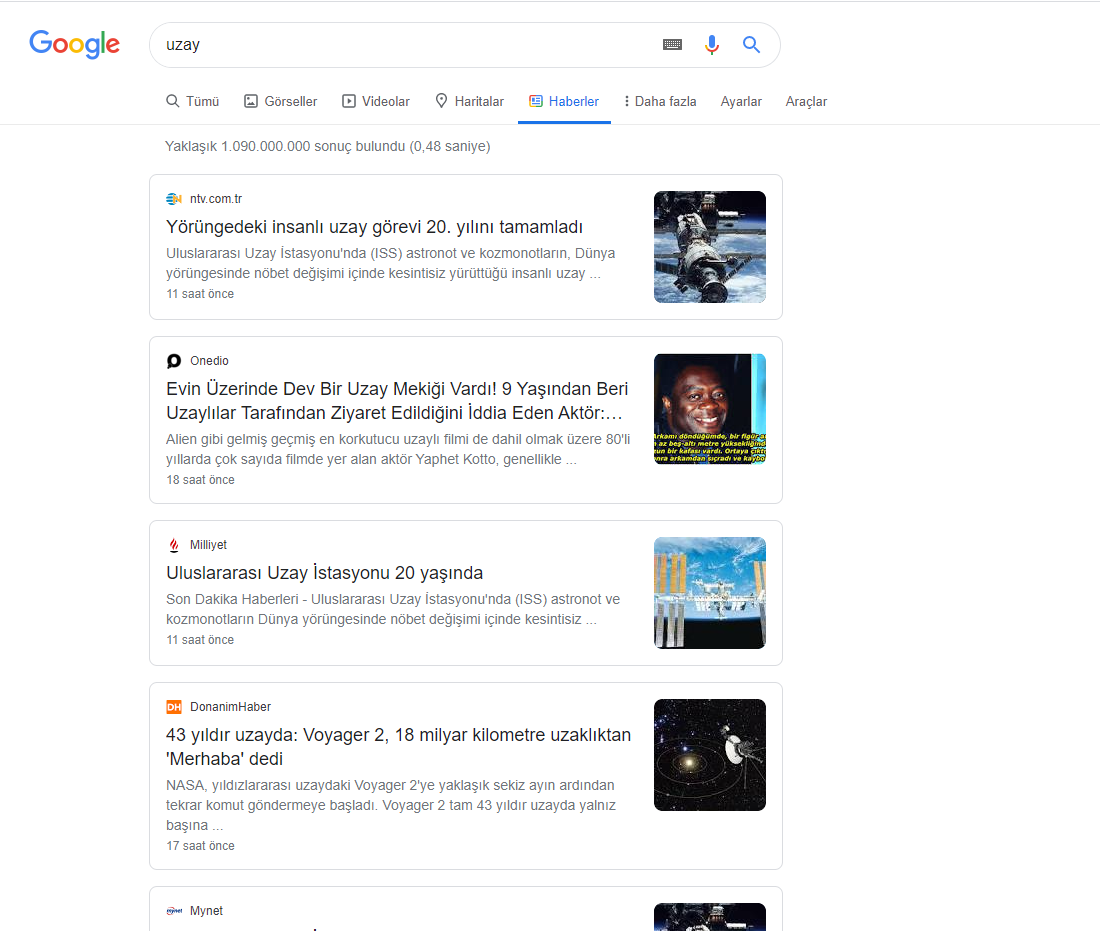Expand the Daha fazla menu

pyautogui.click(x=659, y=102)
